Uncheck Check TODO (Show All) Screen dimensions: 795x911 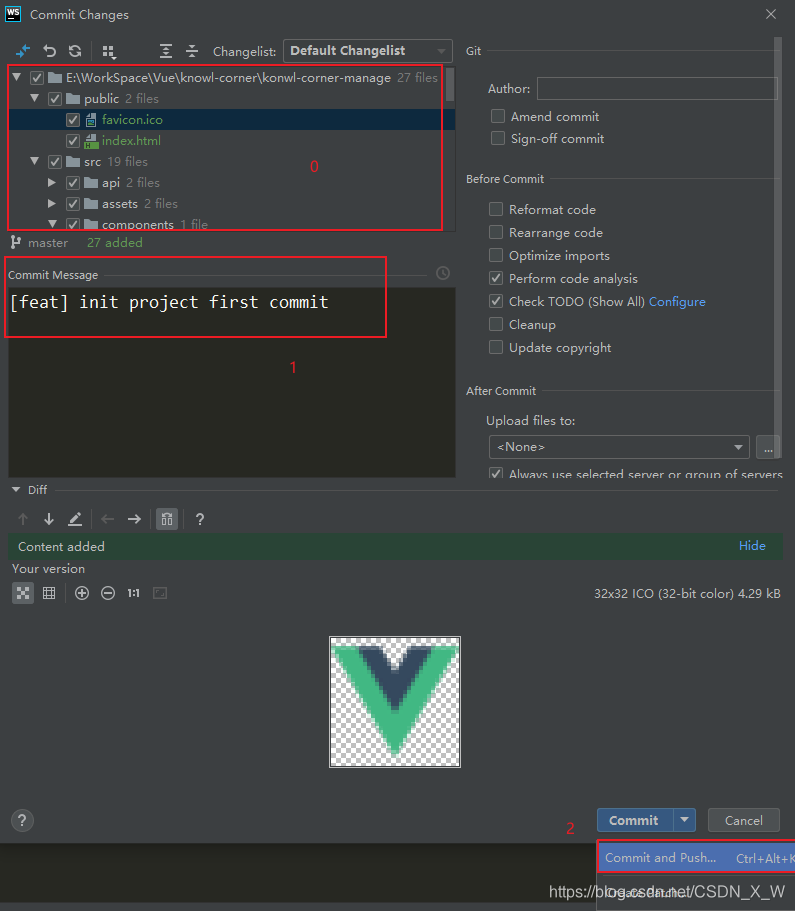[496, 302]
